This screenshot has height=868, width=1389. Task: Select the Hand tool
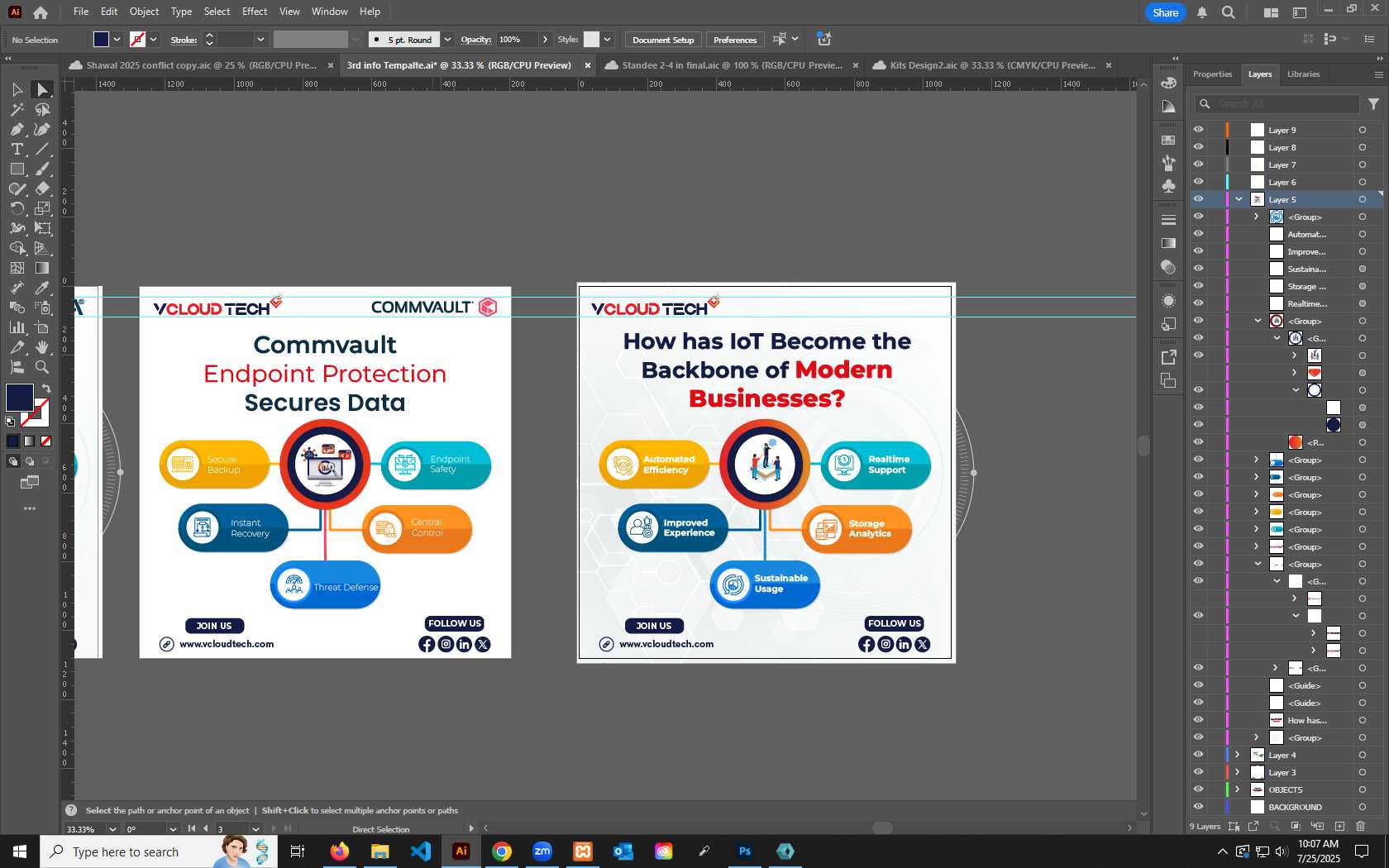42,347
